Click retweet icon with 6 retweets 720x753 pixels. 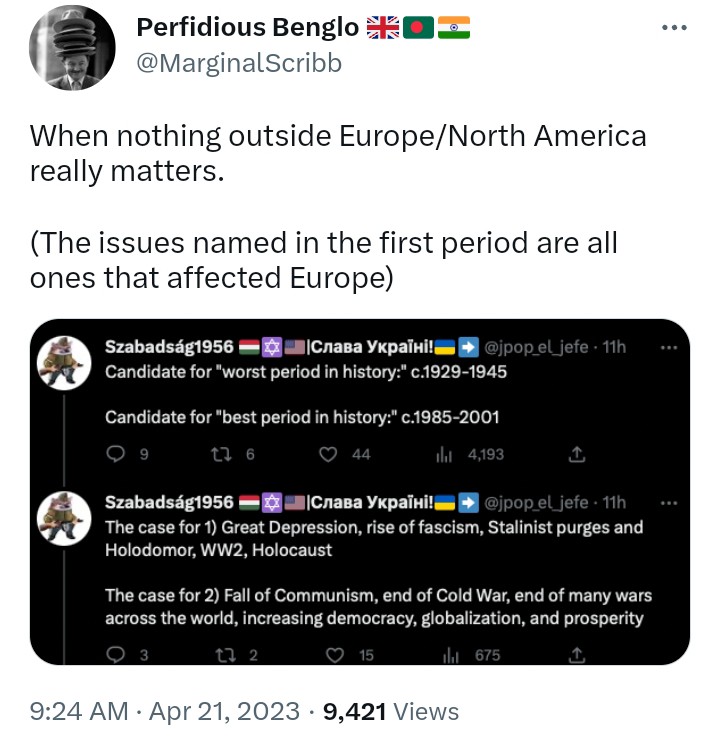tap(222, 454)
